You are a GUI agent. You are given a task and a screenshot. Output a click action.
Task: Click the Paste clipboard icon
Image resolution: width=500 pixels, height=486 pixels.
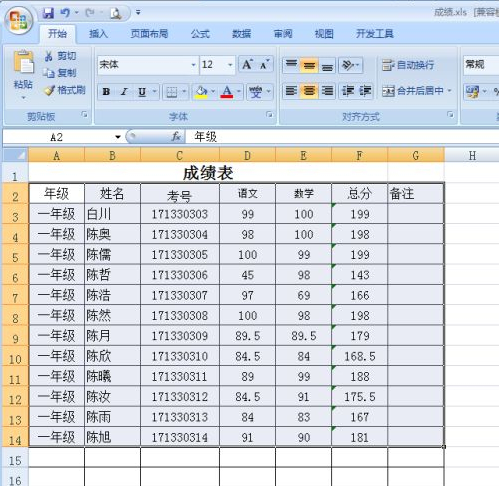(23, 62)
